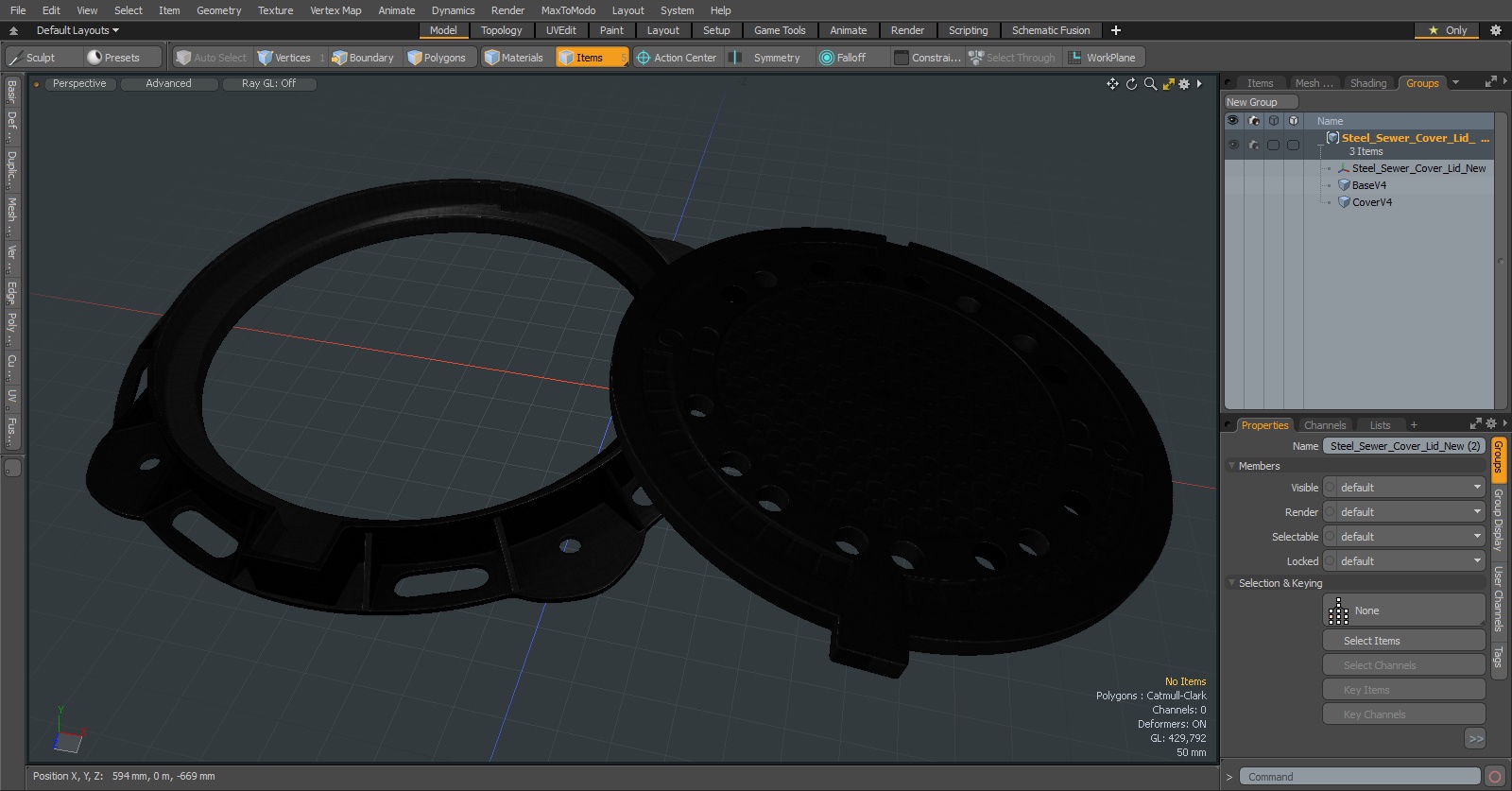Open Symmetry settings
1512x791 pixels.
766,58
